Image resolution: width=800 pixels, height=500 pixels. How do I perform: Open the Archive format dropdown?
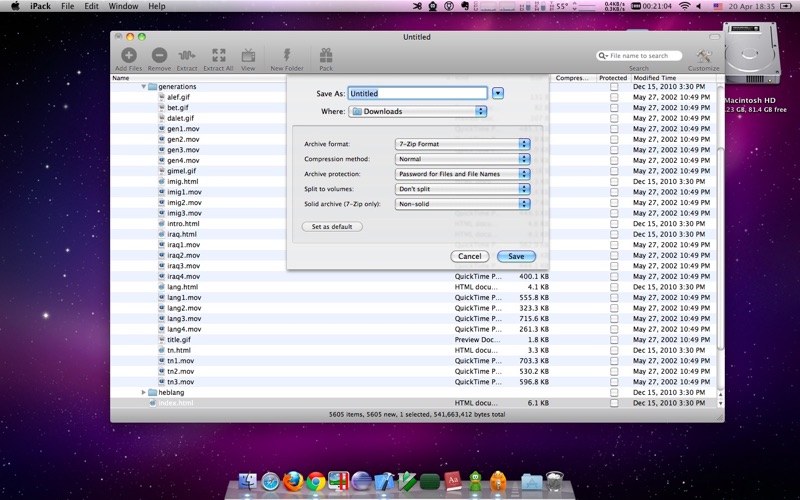[462, 144]
